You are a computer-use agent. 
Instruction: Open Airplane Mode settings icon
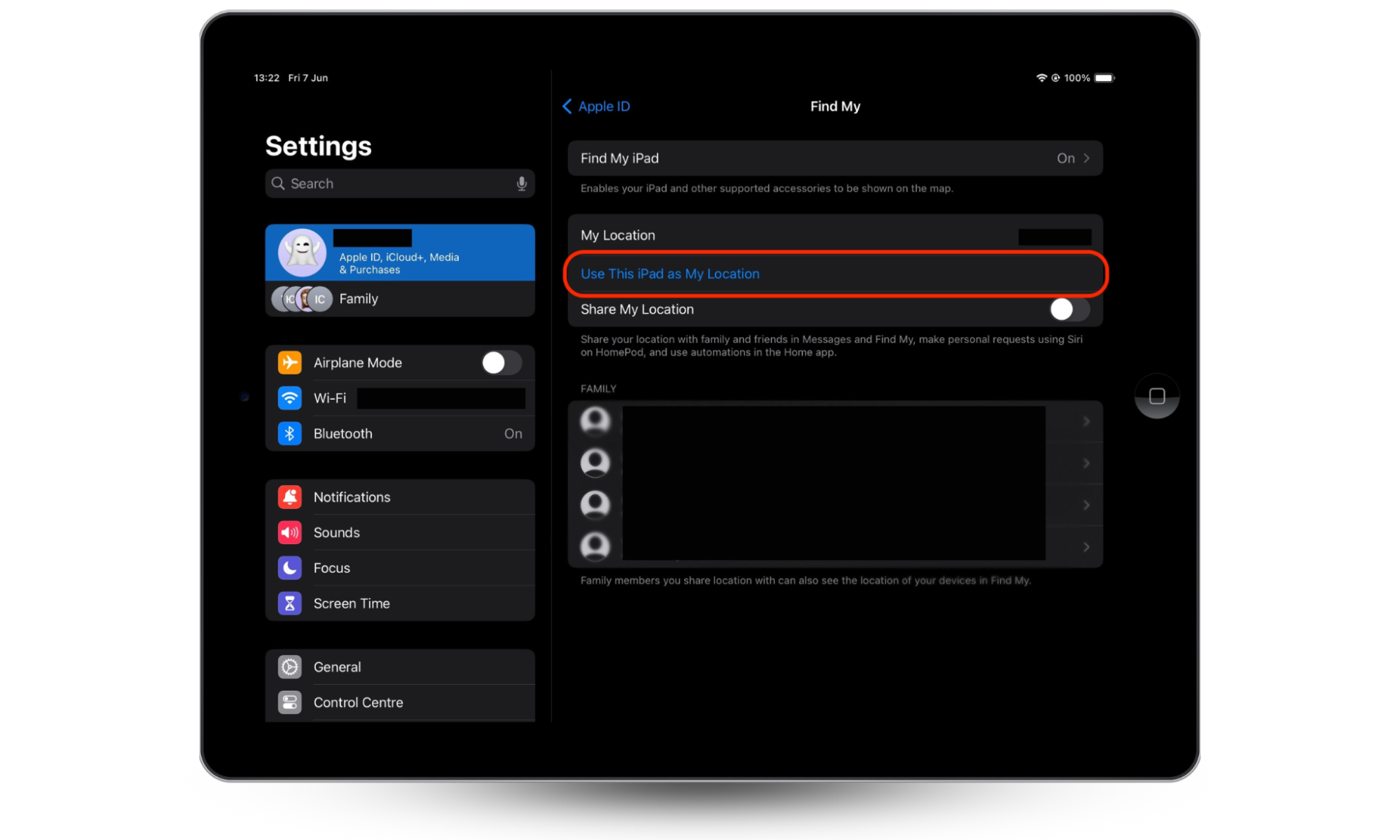coord(290,363)
